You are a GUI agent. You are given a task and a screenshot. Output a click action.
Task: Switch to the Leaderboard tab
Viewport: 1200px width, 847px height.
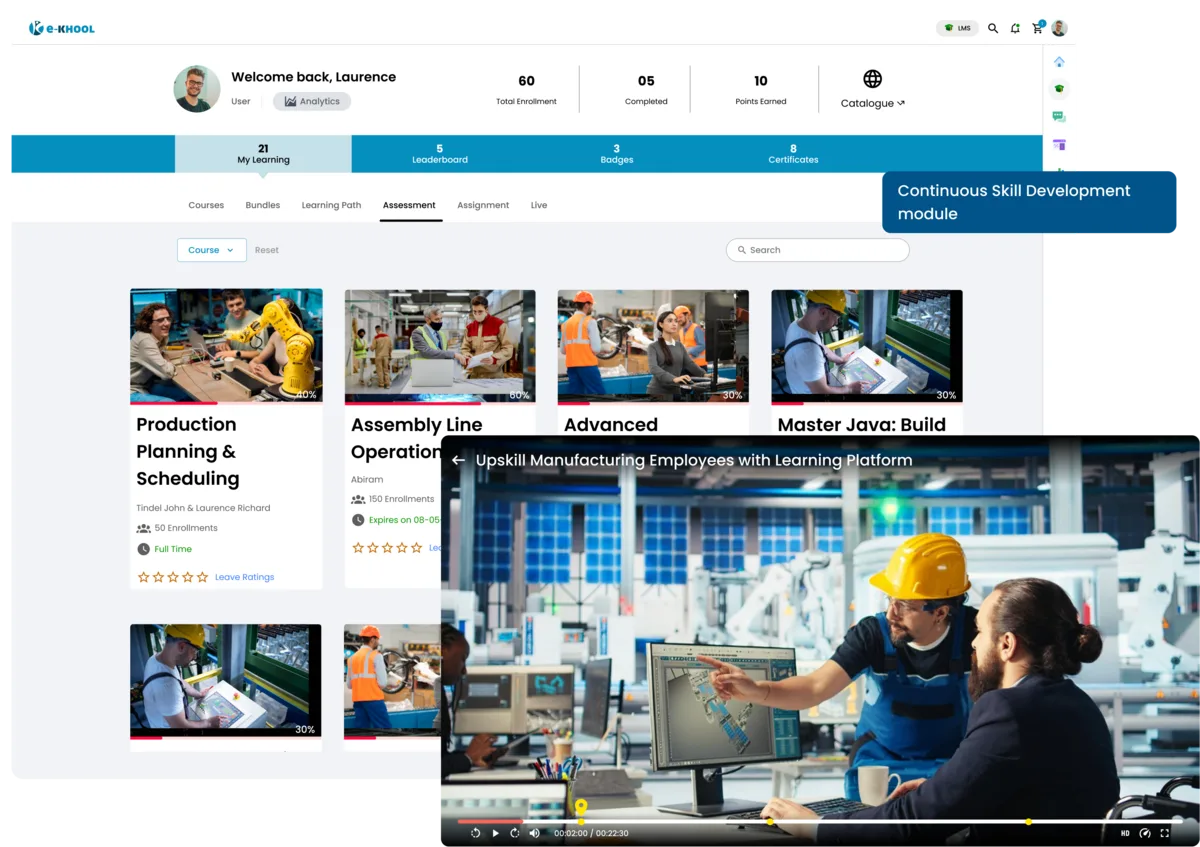pyautogui.click(x=440, y=153)
